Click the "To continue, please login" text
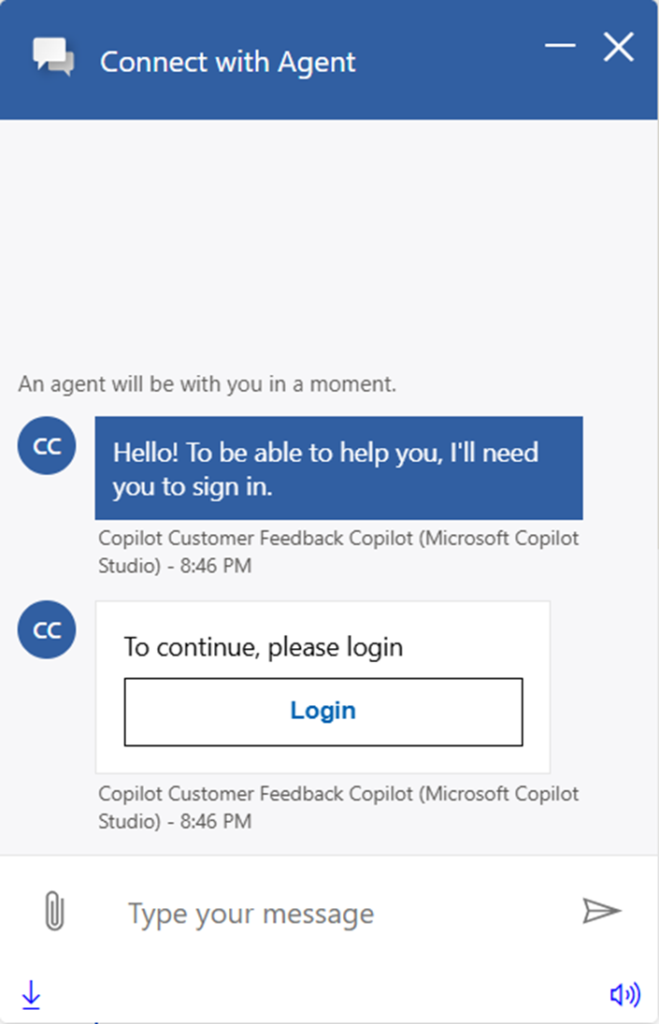Screen dimensions: 659x1024 (x=263, y=647)
